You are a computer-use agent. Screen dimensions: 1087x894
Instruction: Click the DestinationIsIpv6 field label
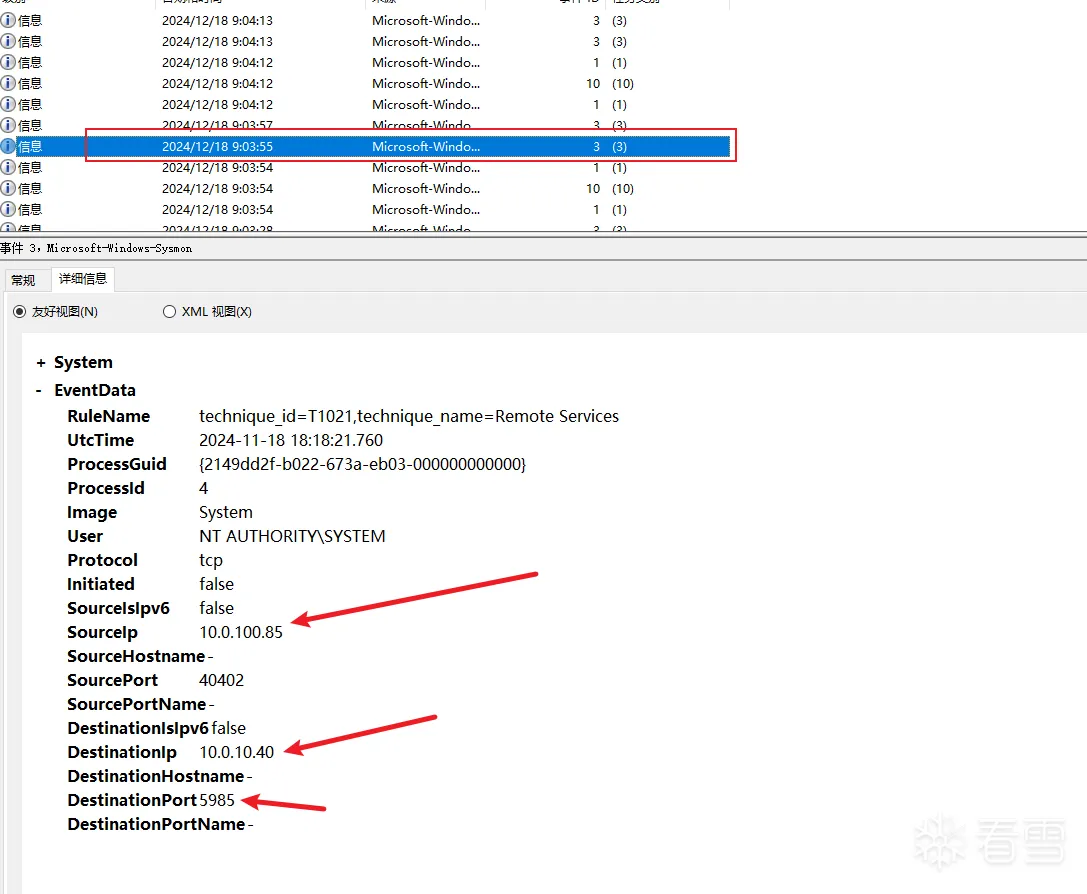point(138,728)
